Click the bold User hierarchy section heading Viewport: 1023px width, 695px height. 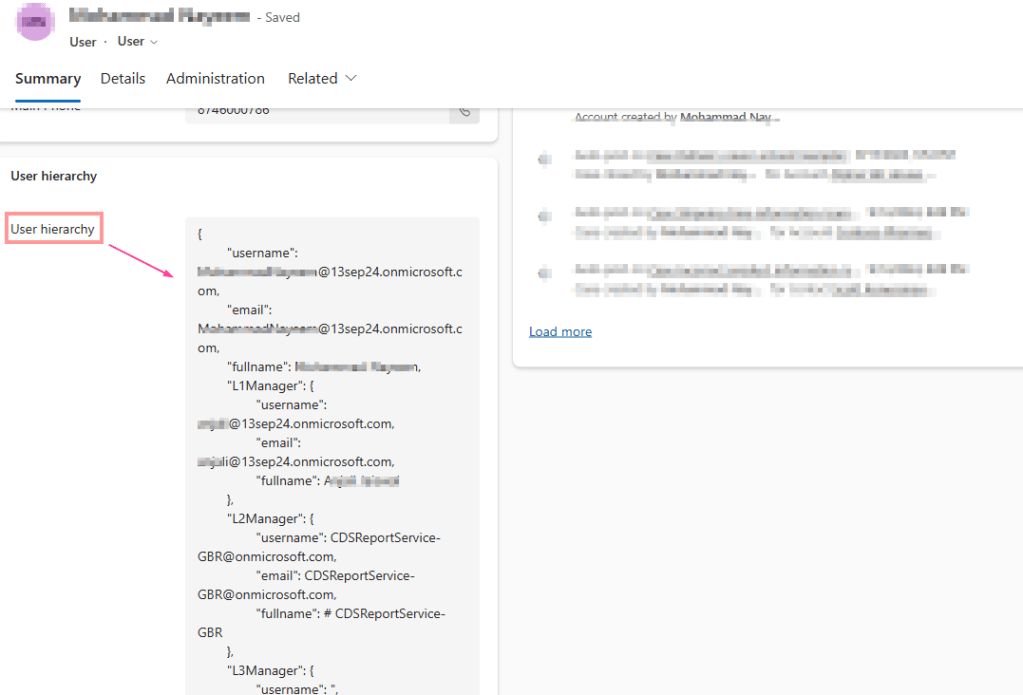click(x=54, y=176)
